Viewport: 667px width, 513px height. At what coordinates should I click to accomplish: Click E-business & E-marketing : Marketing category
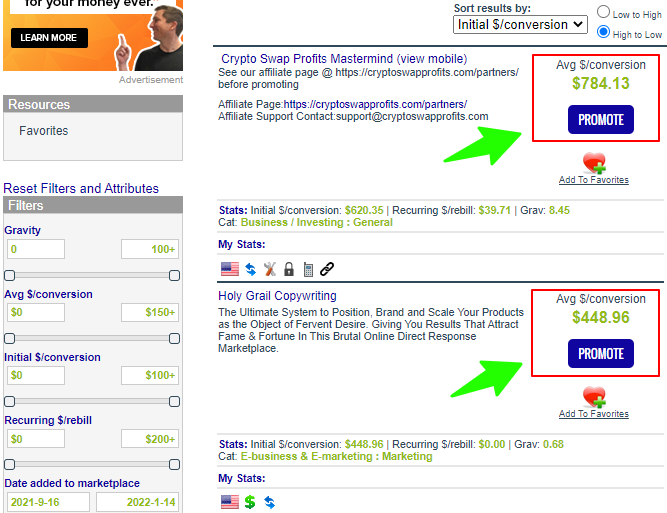coord(336,456)
